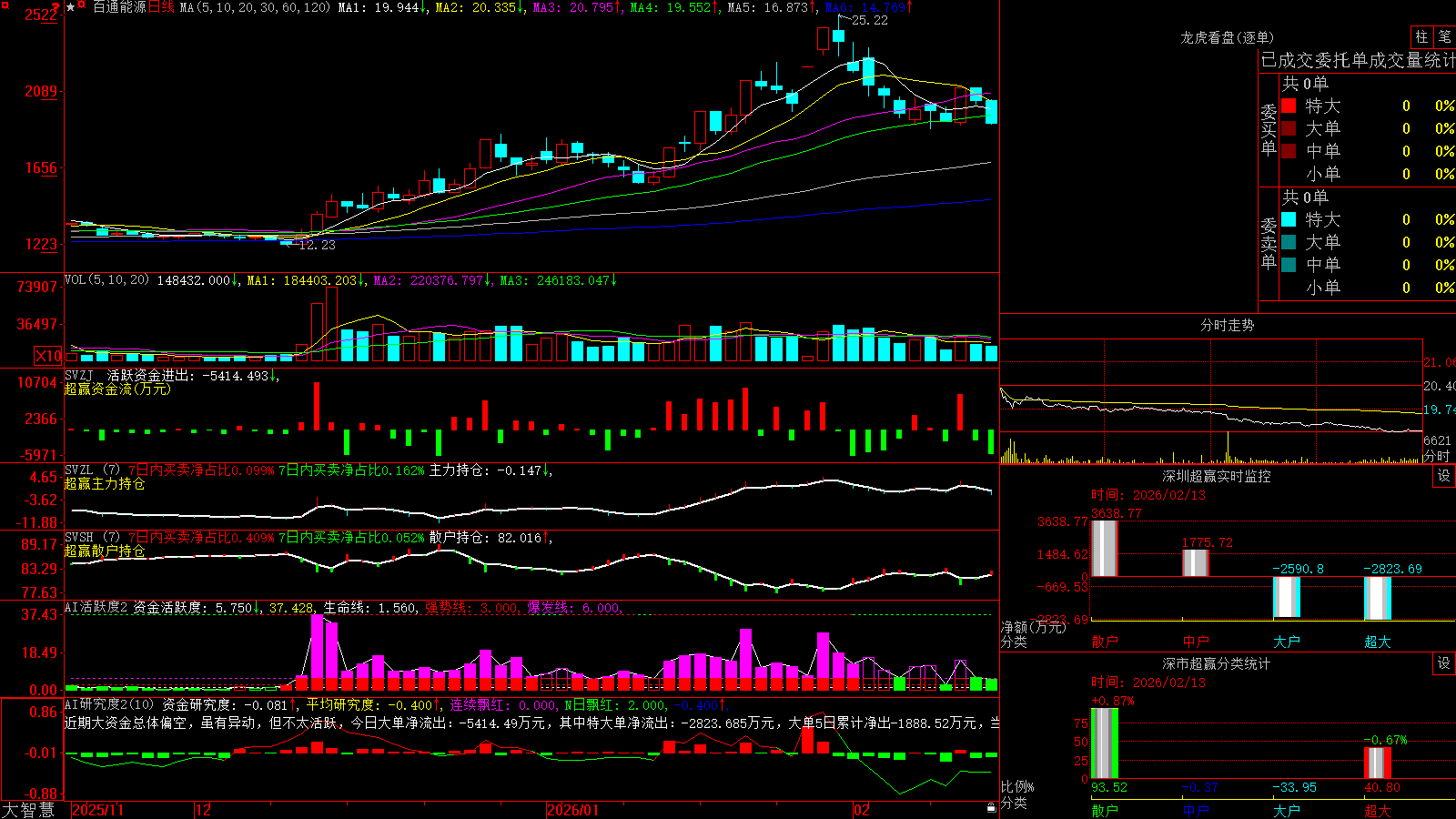Click the 超赢资金流(万元) label
The width and height of the screenshot is (1456, 819).
[x=117, y=389]
